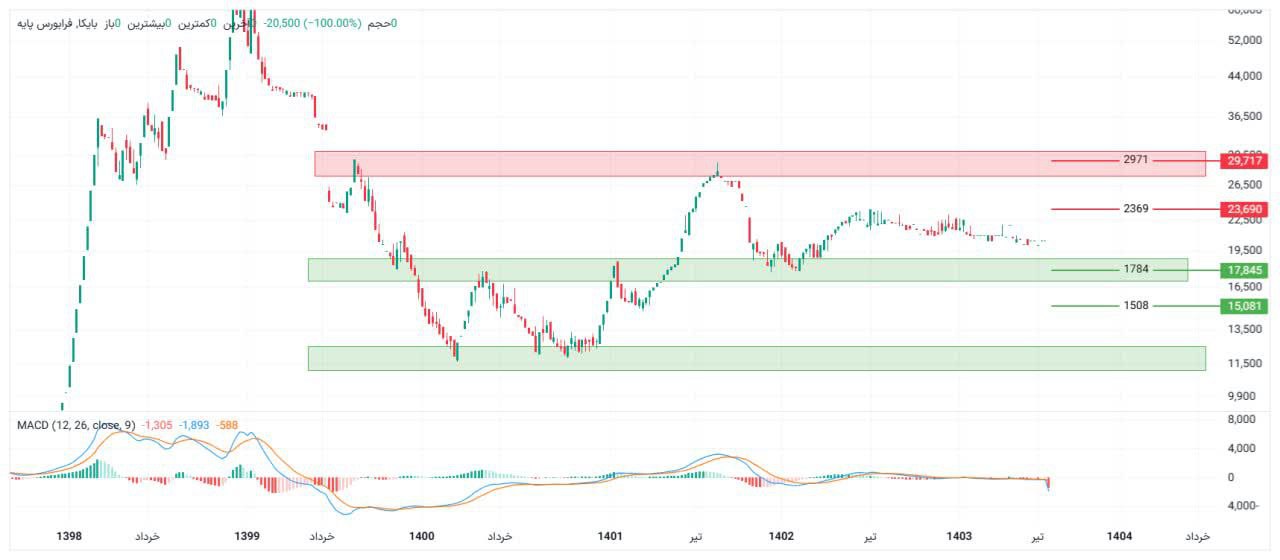
Task: Click the MACD histogram value -1,305
Action: click(x=157, y=425)
